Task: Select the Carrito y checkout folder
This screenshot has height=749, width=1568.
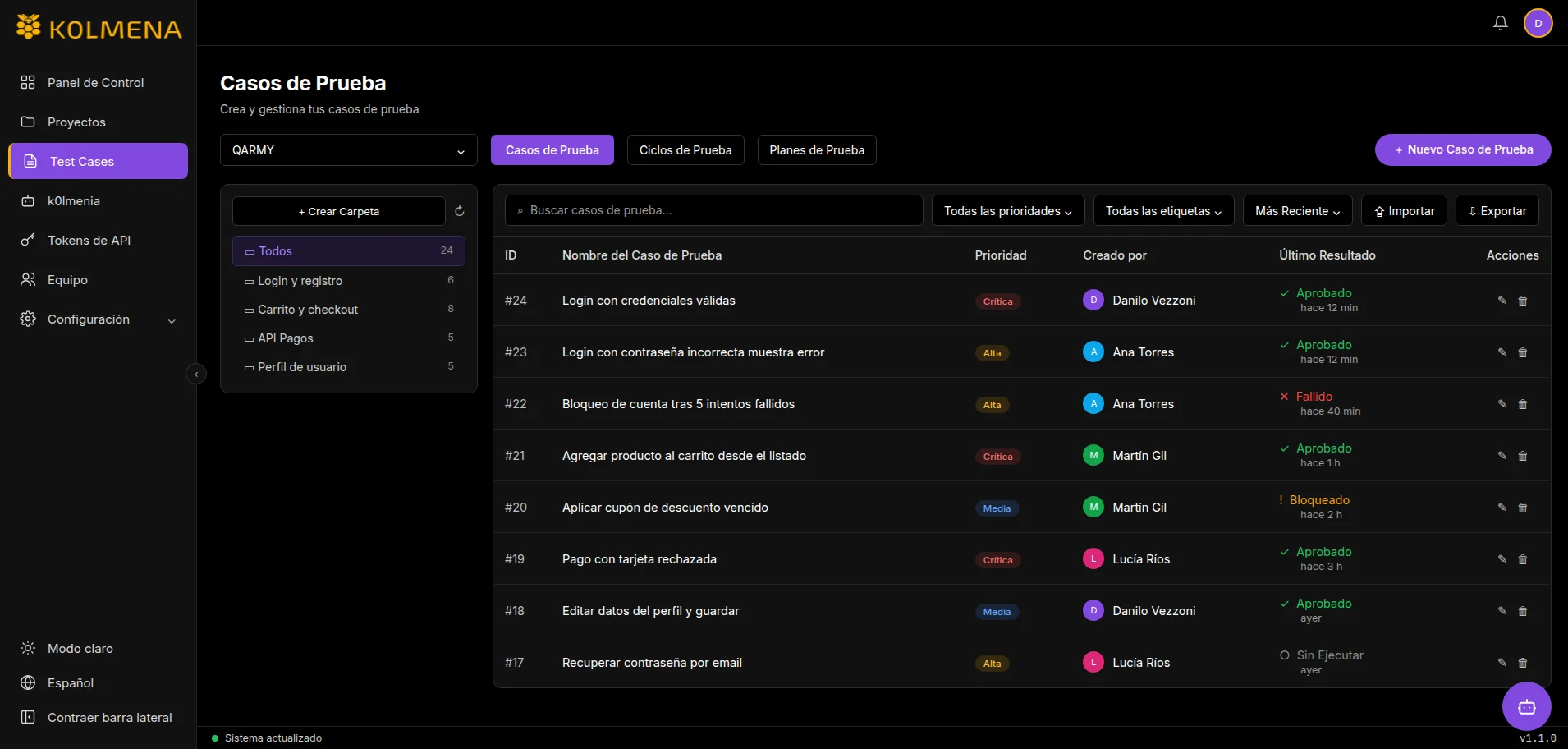Action: tap(349, 310)
